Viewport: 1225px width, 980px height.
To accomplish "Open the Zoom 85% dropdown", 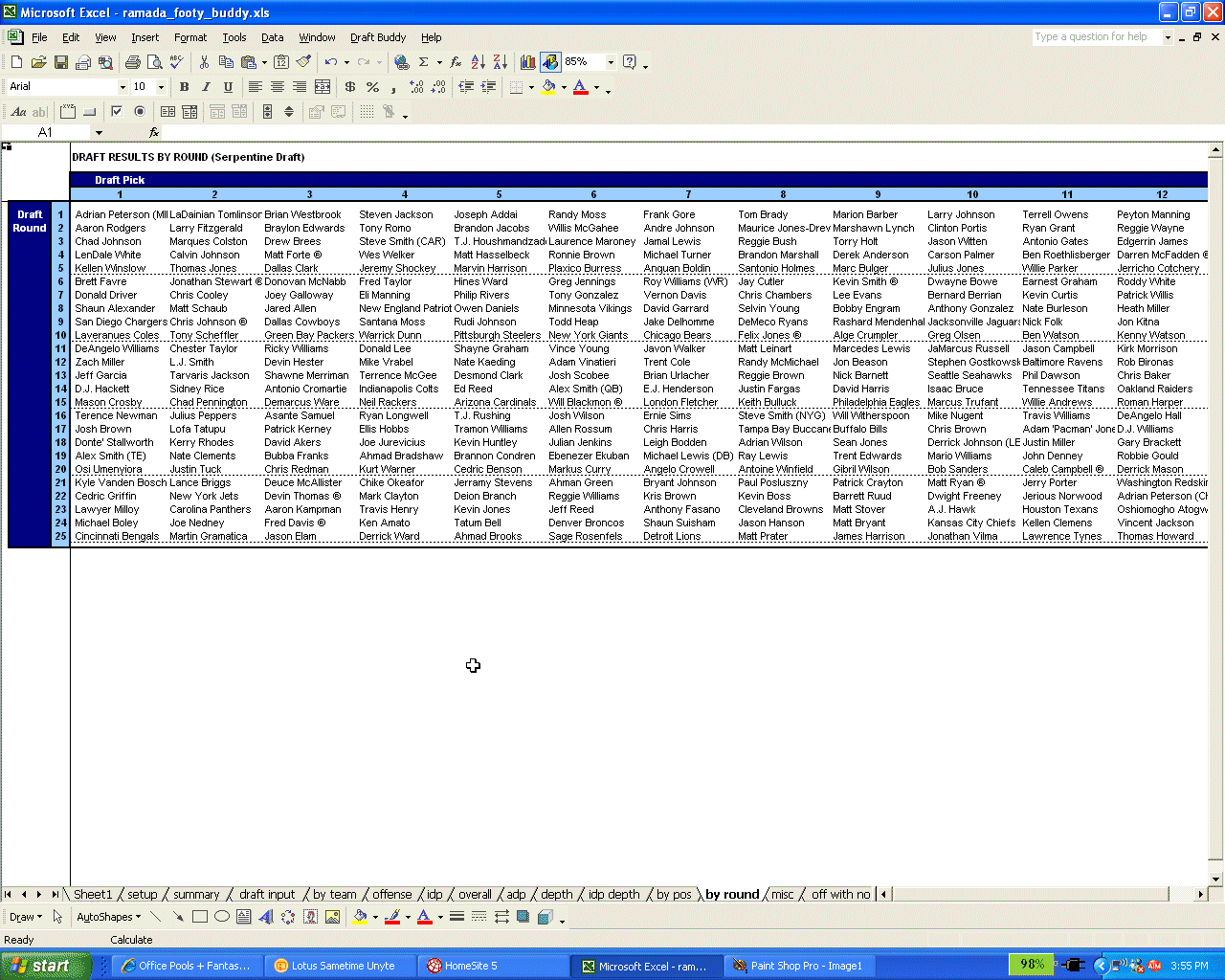I will click(x=611, y=62).
